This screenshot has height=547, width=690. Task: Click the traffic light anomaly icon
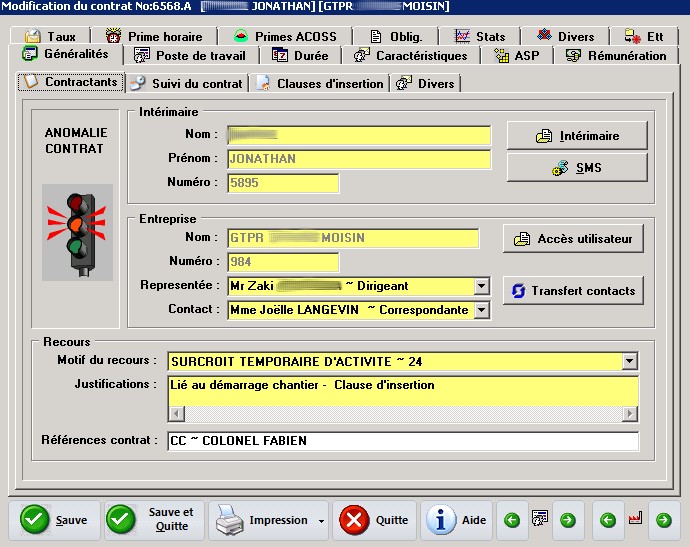[77, 231]
